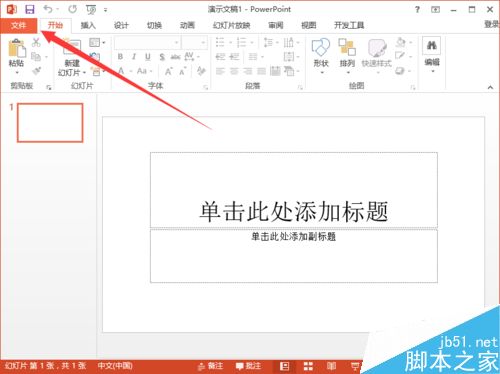Click the Decrease Font Size icon
This screenshot has height=374, width=500.
183,71
